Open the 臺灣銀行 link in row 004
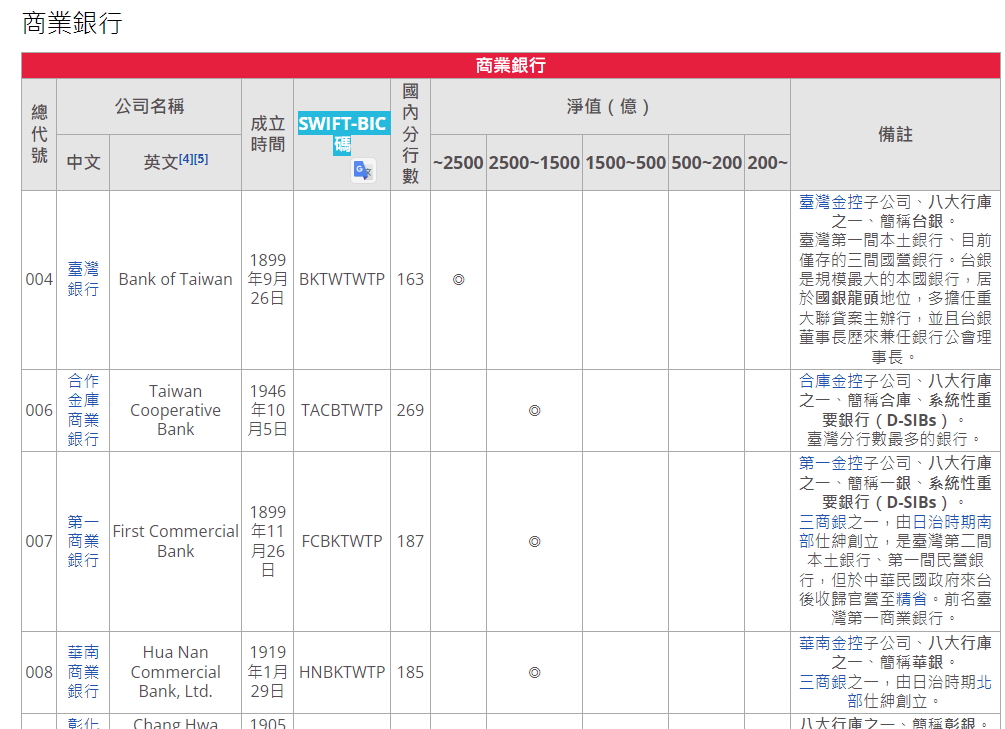 click(83, 279)
